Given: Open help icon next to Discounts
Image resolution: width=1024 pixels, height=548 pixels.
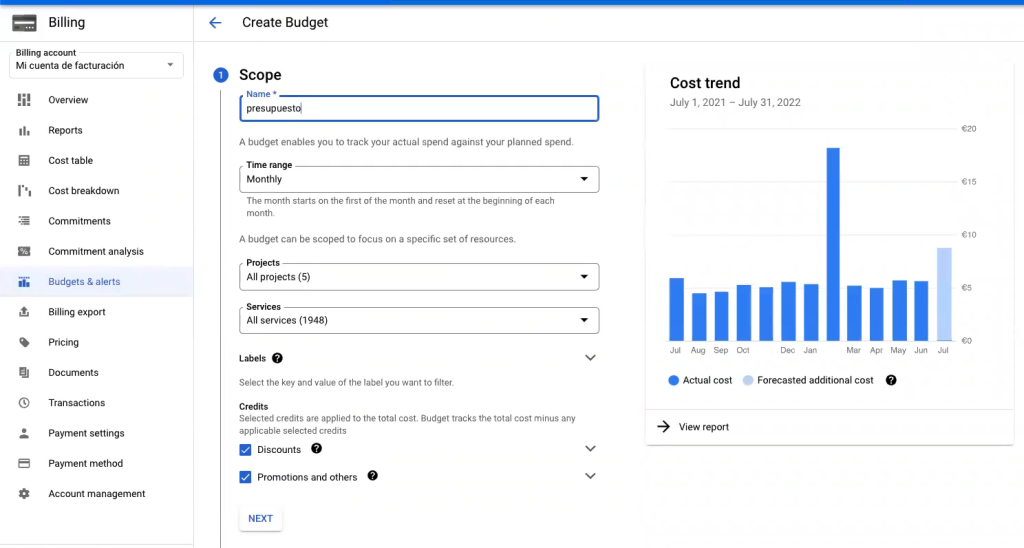Looking at the screenshot, I should click(317, 449).
